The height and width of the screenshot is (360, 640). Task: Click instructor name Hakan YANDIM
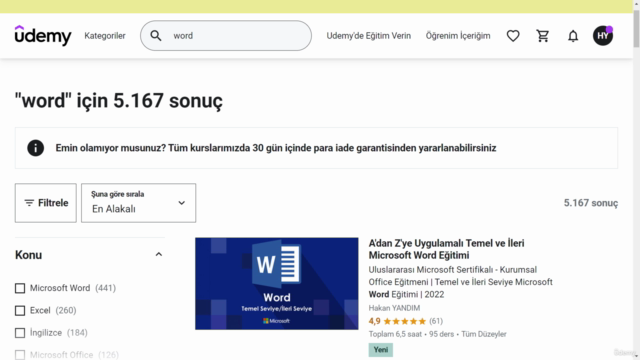click(394, 308)
